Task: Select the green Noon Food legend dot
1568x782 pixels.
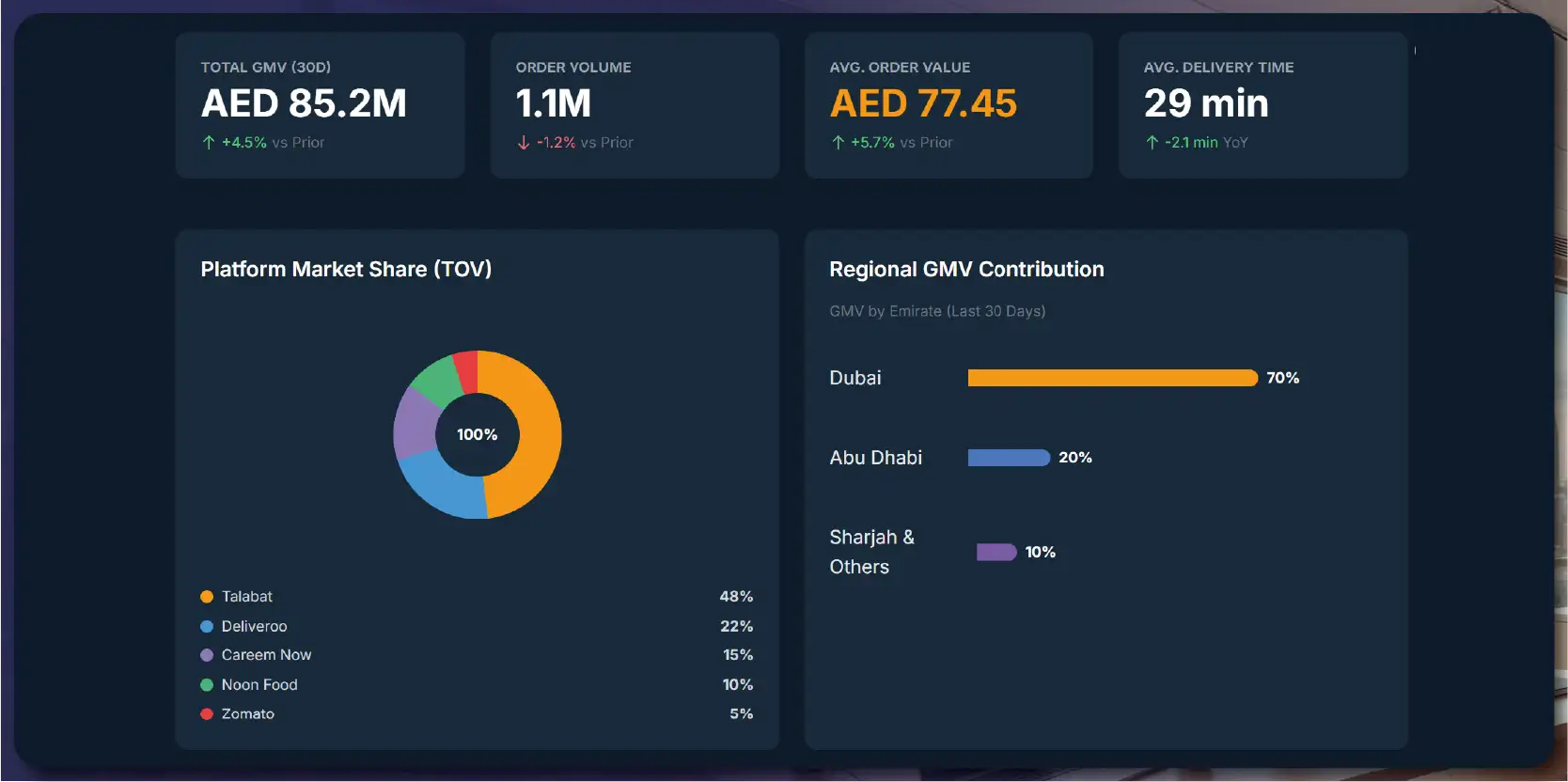Action: [207, 685]
